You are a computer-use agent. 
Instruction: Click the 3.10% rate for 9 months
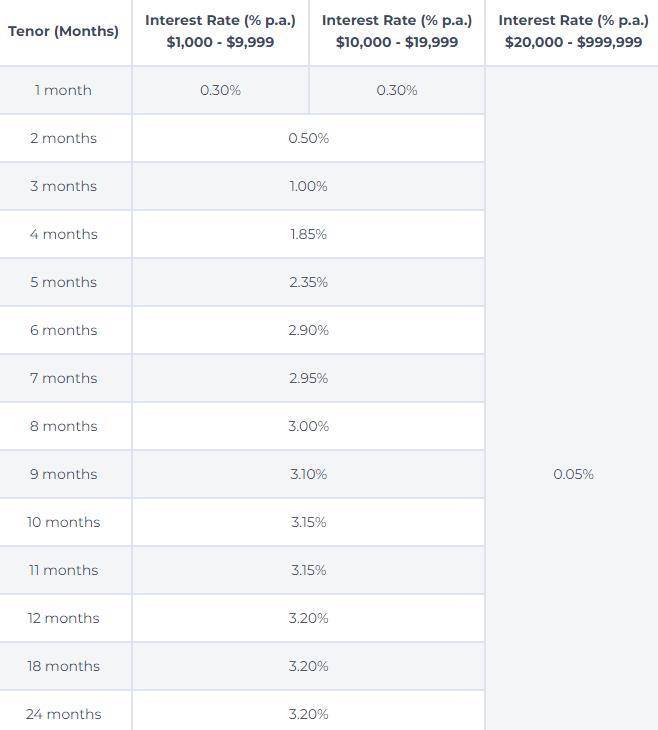pos(308,474)
